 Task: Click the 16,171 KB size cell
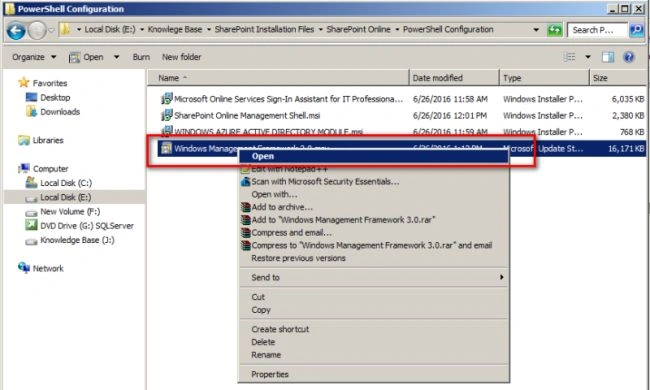point(626,149)
